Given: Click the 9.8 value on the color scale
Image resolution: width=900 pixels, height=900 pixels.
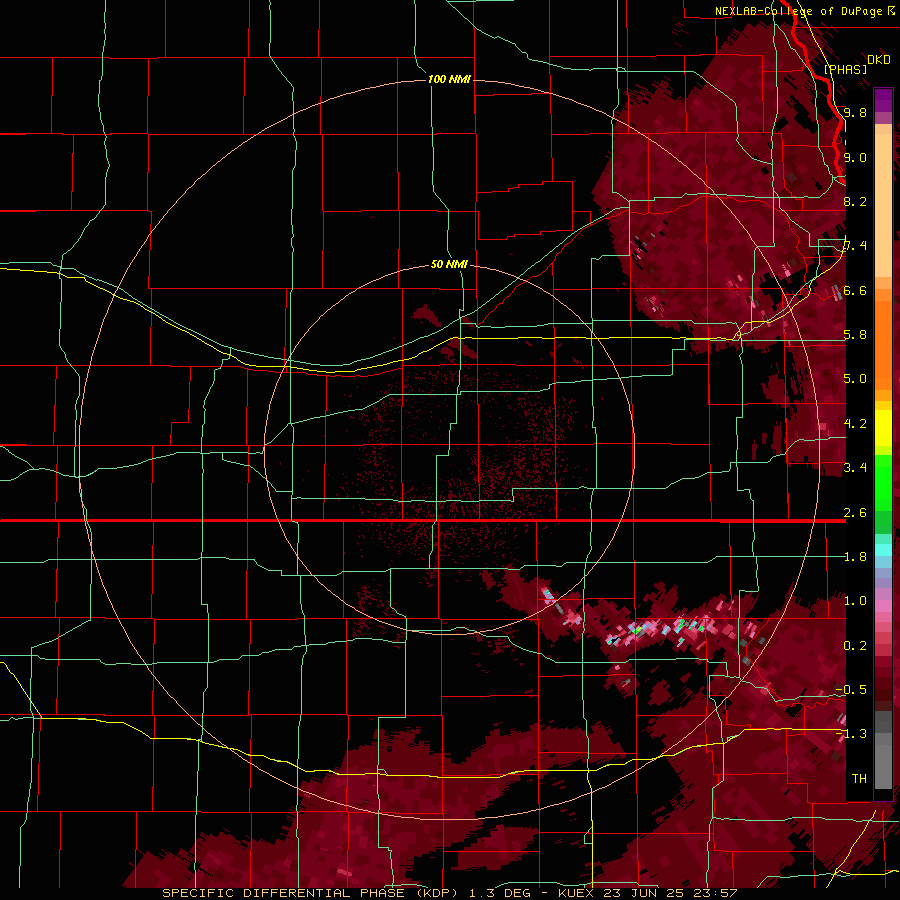Looking at the screenshot, I should (x=855, y=112).
